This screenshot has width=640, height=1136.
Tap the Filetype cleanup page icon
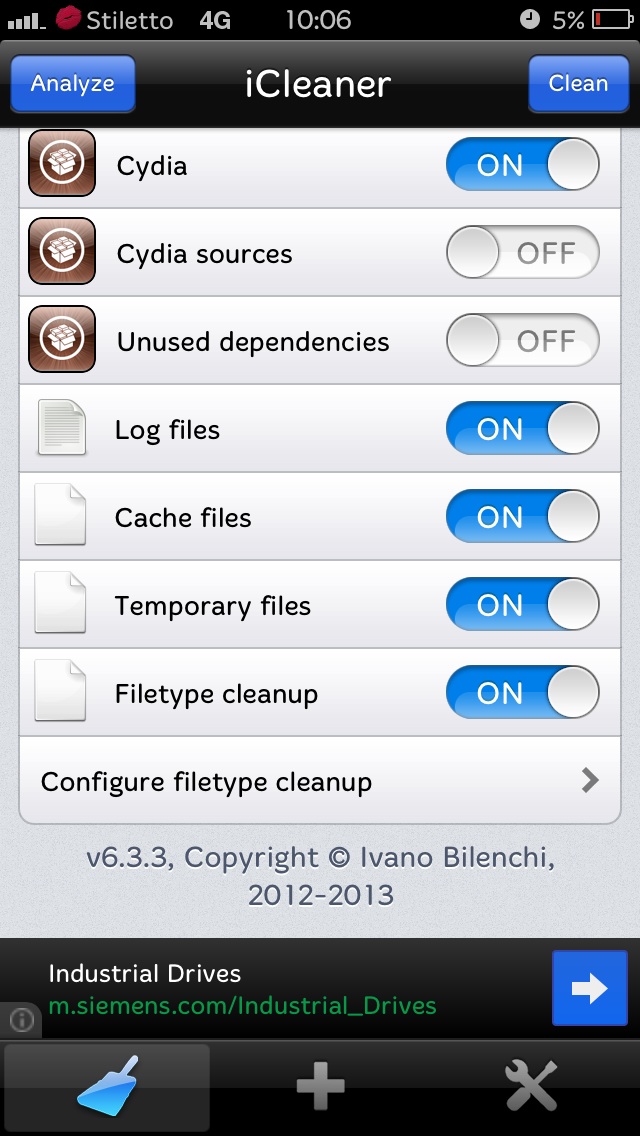[61, 690]
